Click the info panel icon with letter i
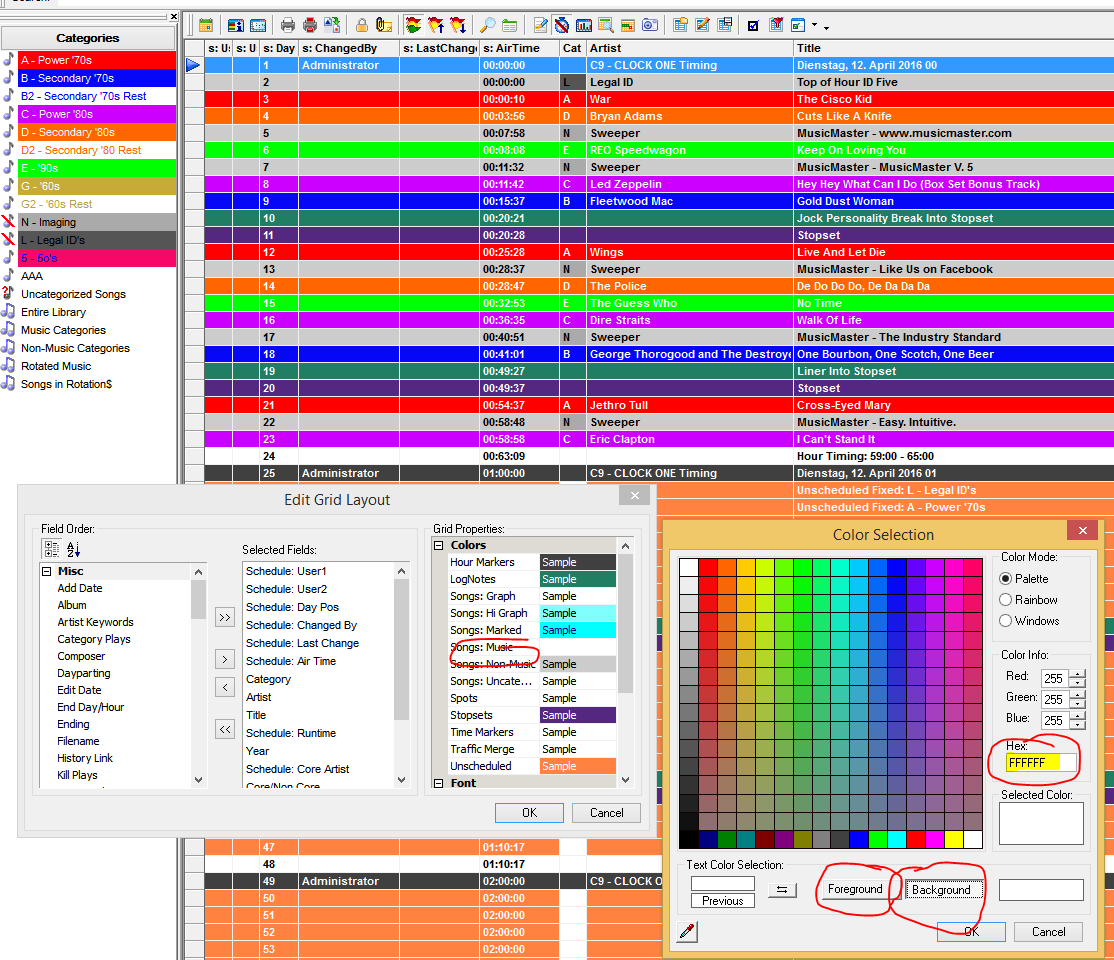1114x960 pixels. pyautogui.click(x=236, y=26)
